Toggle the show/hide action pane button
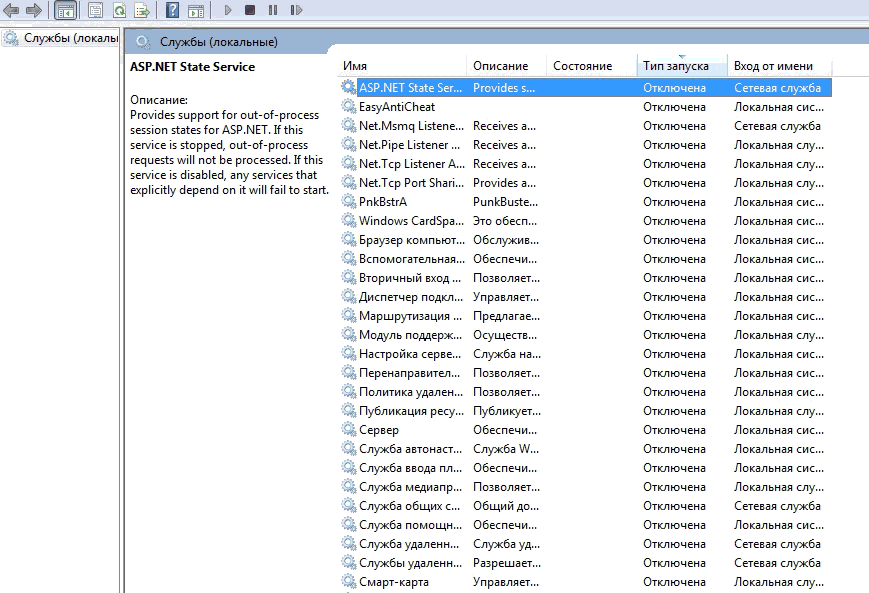Image resolution: width=869 pixels, height=593 pixels. coord(196,10)
